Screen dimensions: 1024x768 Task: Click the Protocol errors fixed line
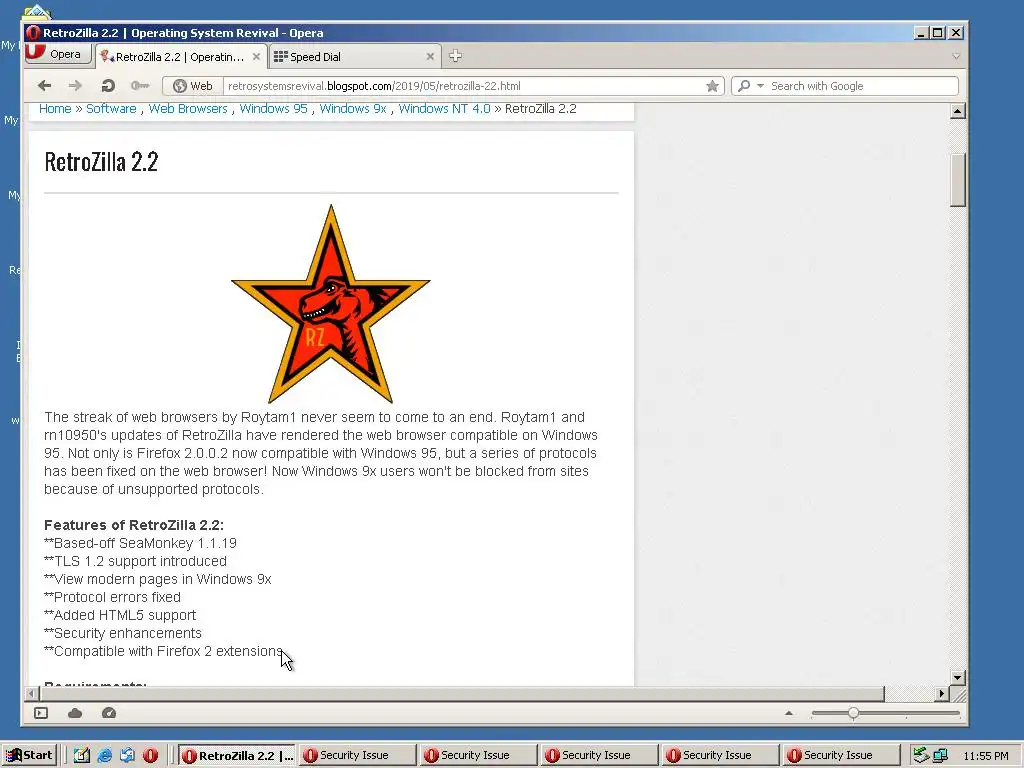tap(112, 597)
